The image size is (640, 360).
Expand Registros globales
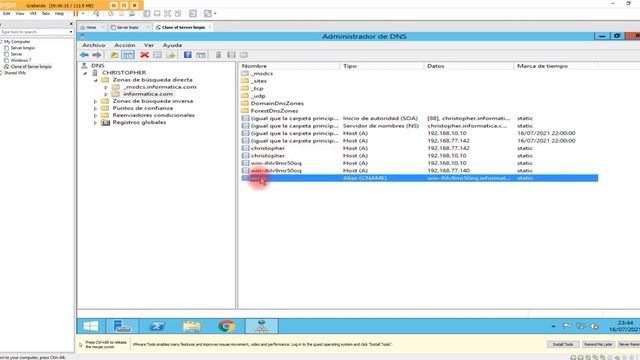96,122
